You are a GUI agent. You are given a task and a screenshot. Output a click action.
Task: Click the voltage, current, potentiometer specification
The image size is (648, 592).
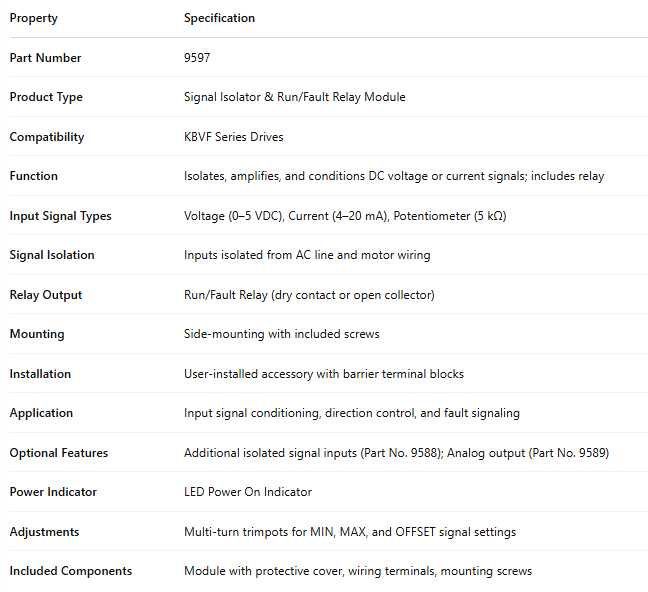point(345,216)
